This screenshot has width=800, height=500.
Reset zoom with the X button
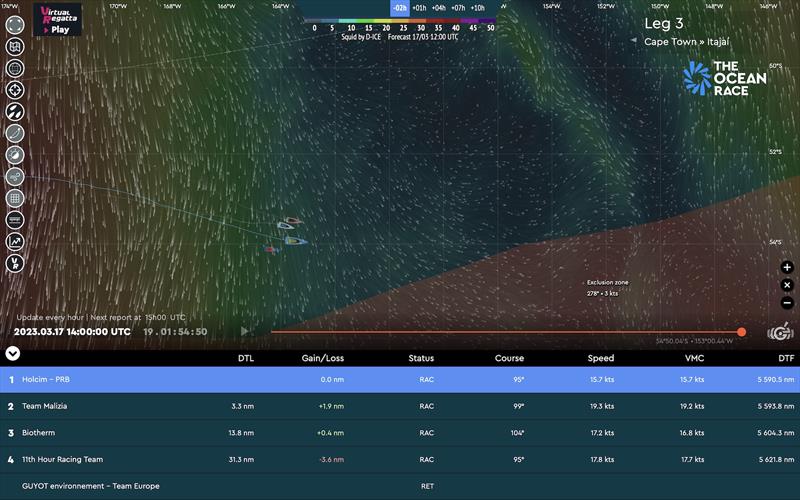click(x=787, y=285)
